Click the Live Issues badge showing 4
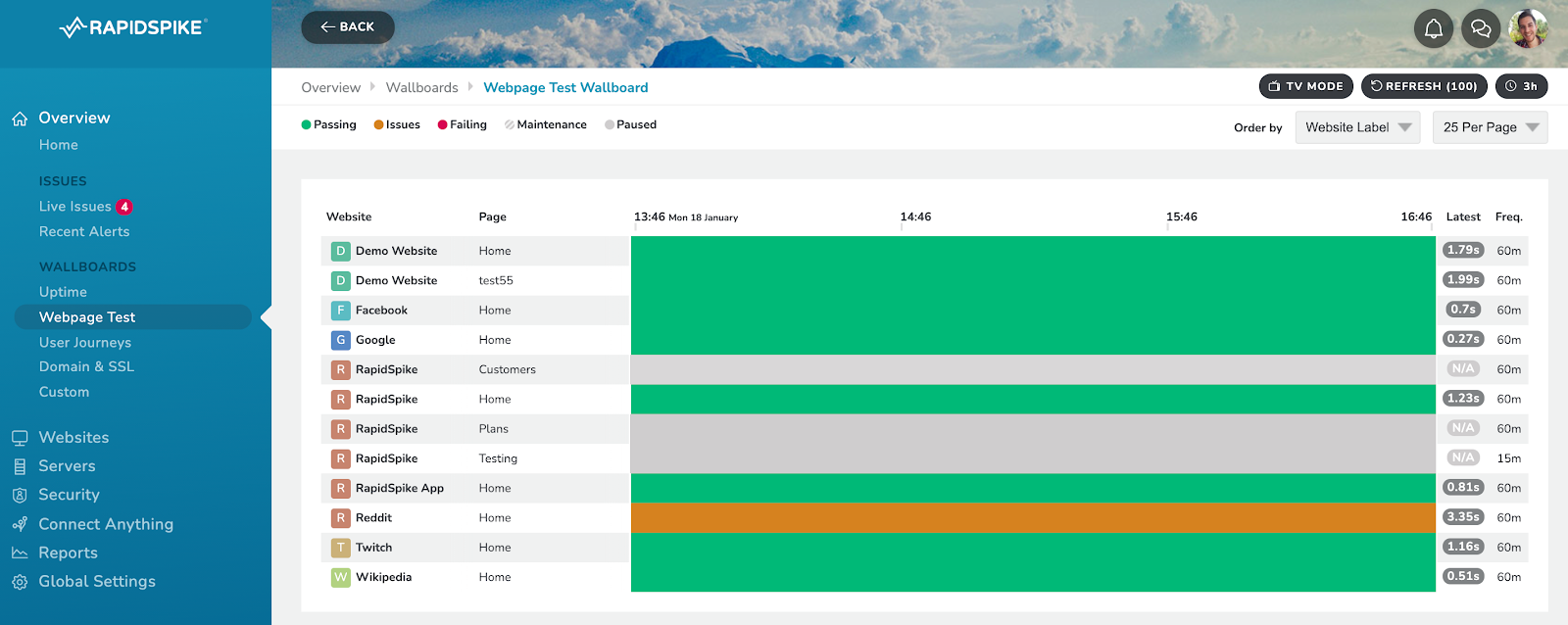 tap(124, 207)
